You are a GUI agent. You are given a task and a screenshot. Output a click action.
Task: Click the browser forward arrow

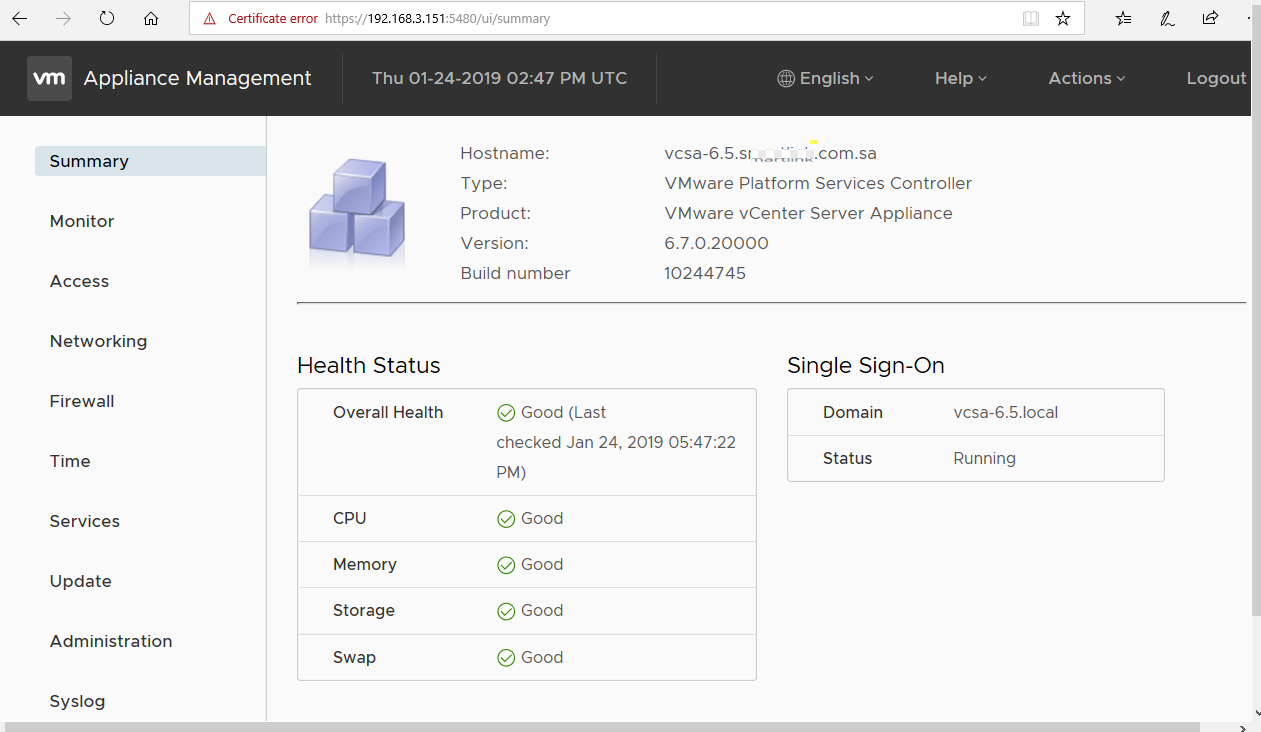click(63, 18)
